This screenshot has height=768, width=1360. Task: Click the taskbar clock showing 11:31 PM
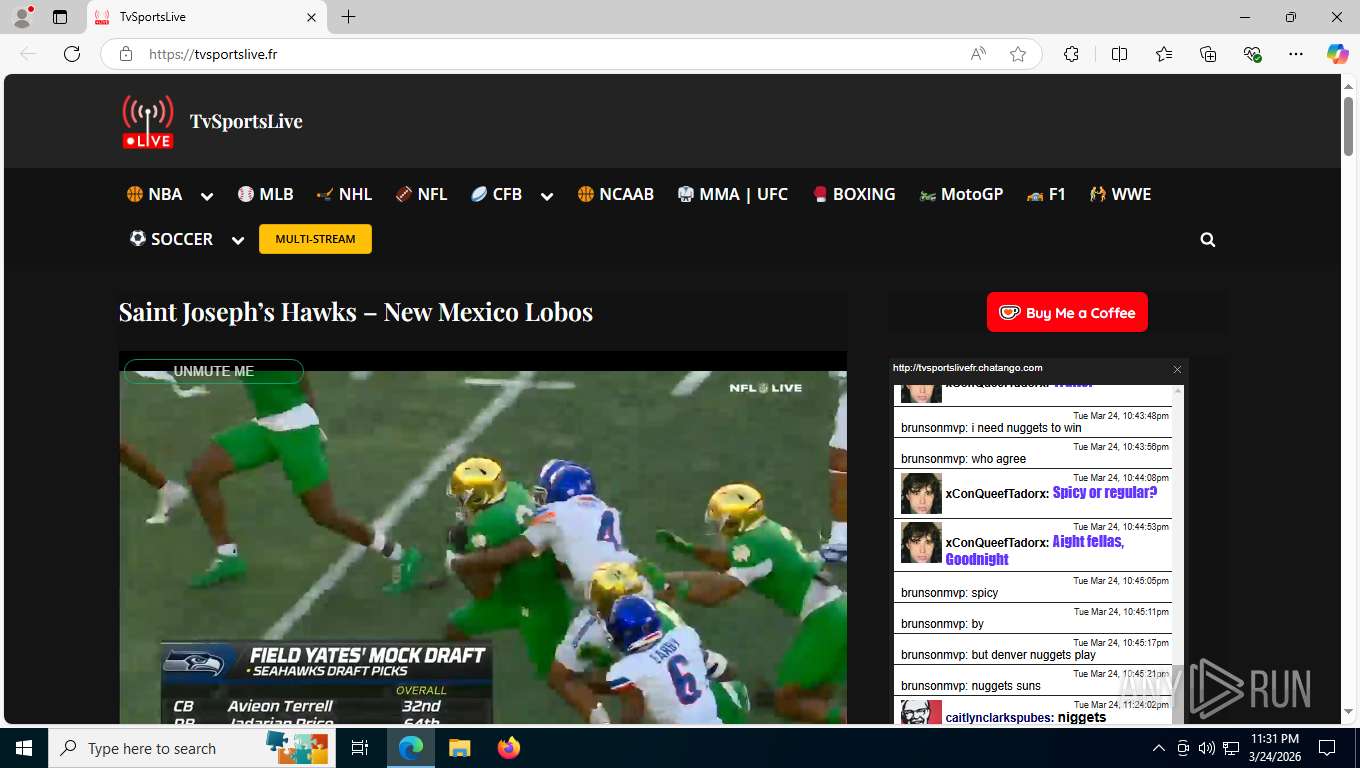pos(1274,748)
